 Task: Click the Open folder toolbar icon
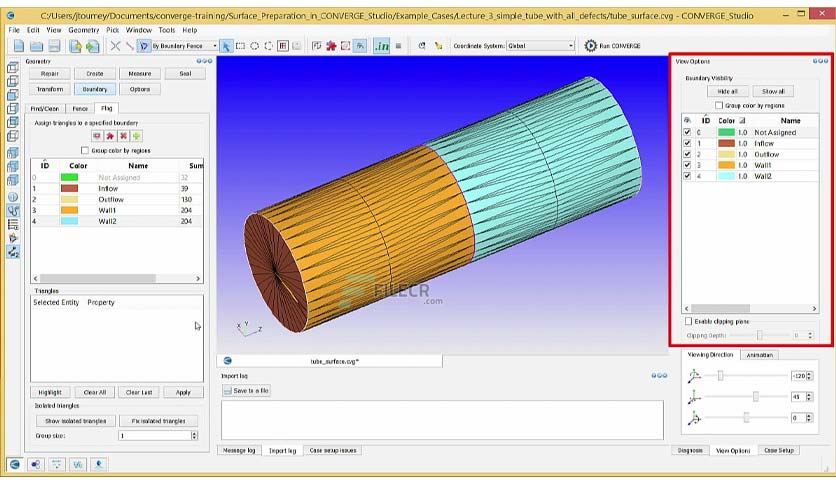tap(36, 46)
